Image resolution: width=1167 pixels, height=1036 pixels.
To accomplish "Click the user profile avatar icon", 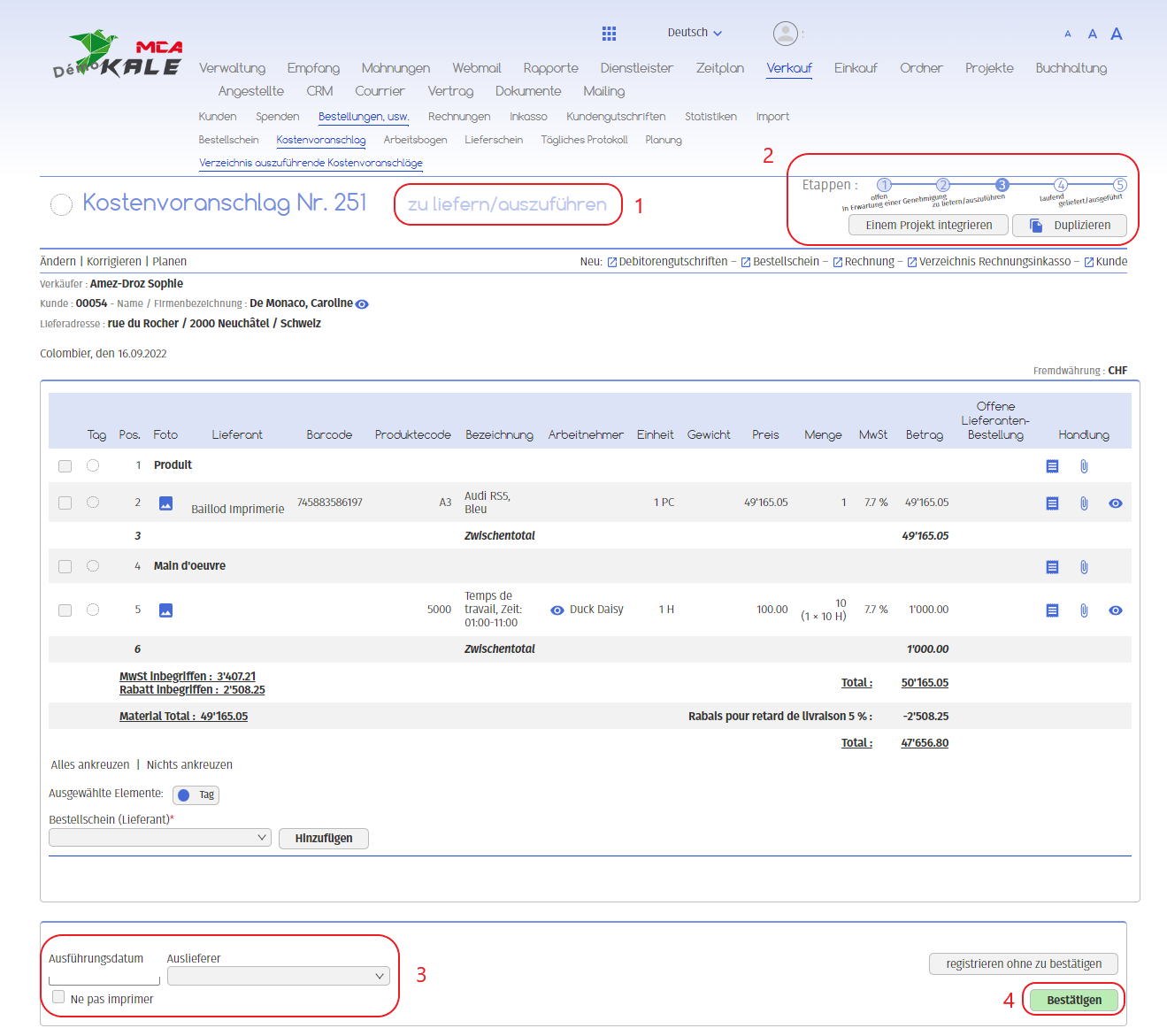I will pyautogui.click(x=785, y=34).
